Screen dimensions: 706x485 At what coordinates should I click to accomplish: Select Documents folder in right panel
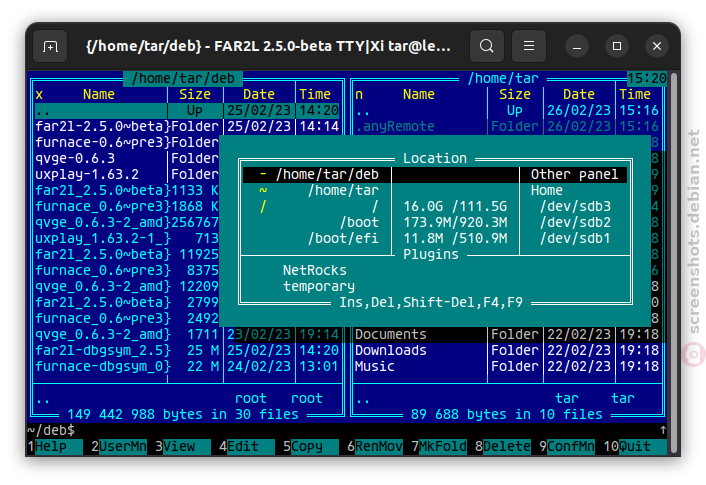tap(507, 335)
